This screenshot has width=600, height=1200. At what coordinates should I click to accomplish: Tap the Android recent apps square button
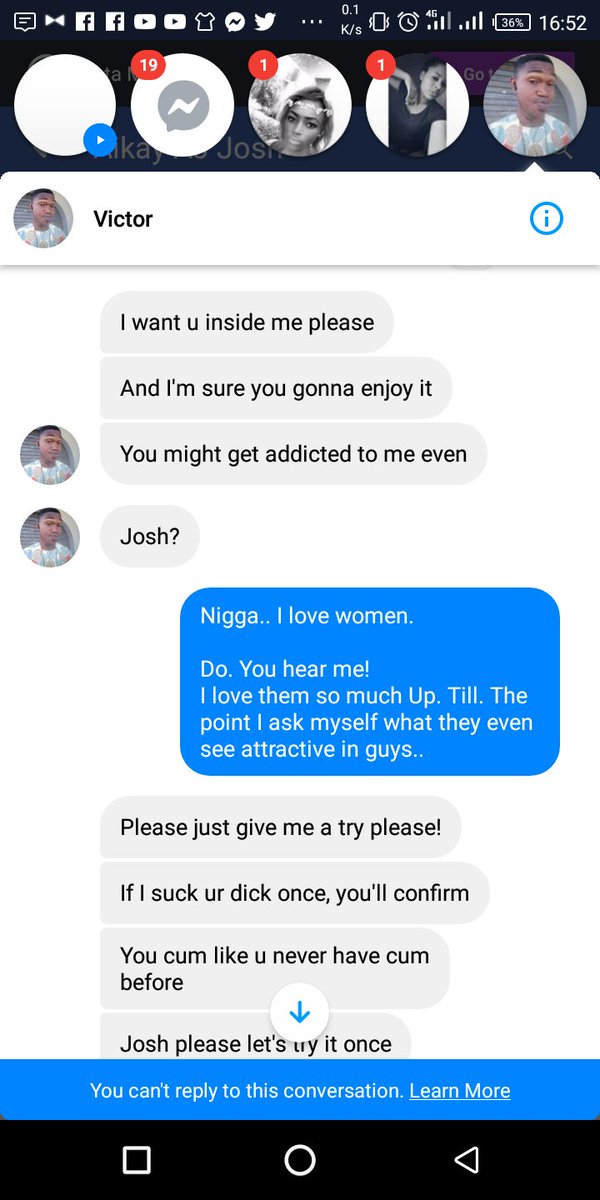(x=137, y=1159)
